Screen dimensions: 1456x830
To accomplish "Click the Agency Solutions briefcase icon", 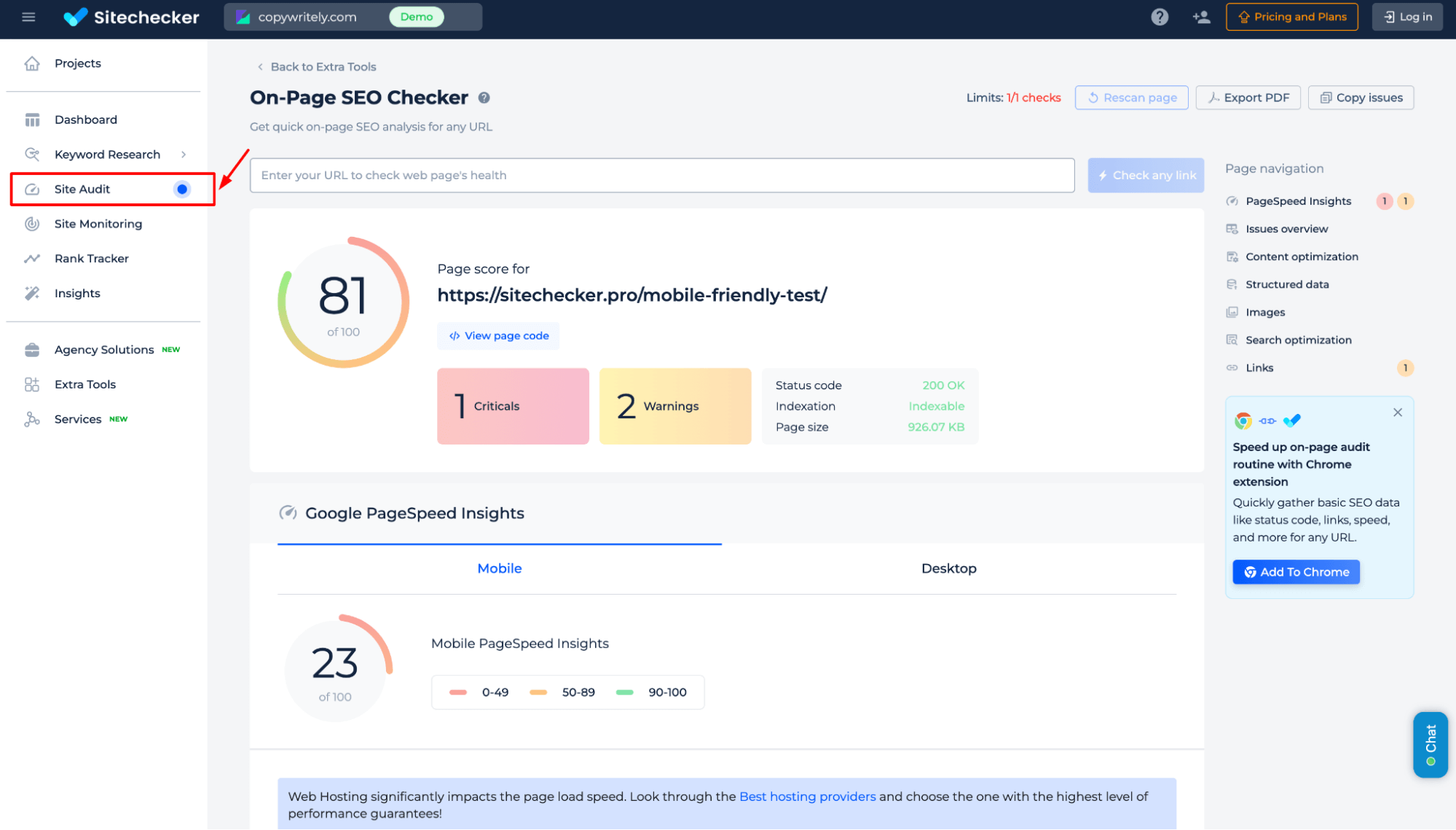I will (x=32, y=350).
